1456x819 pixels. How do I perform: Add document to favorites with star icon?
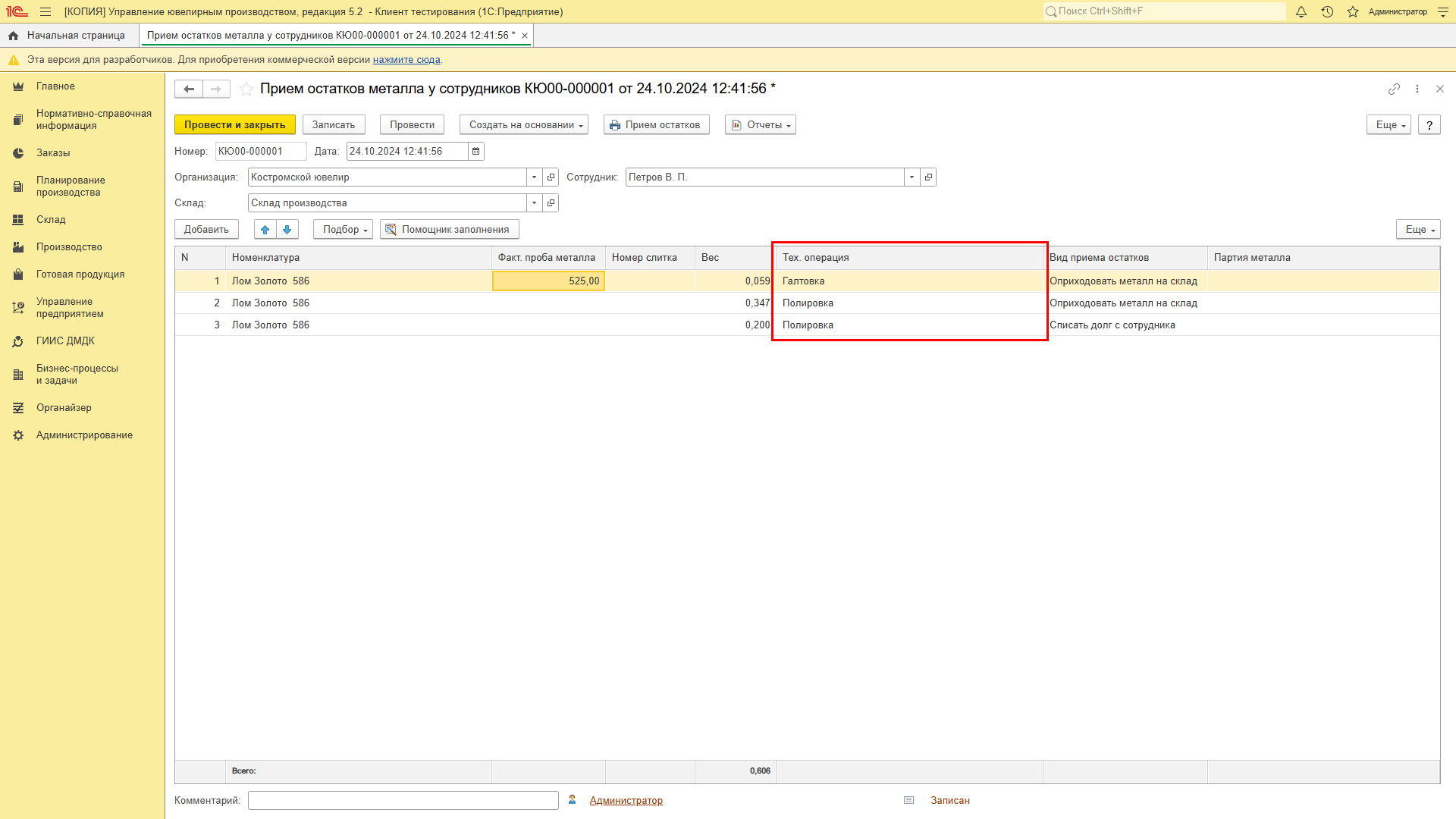[x=246, y=89]
